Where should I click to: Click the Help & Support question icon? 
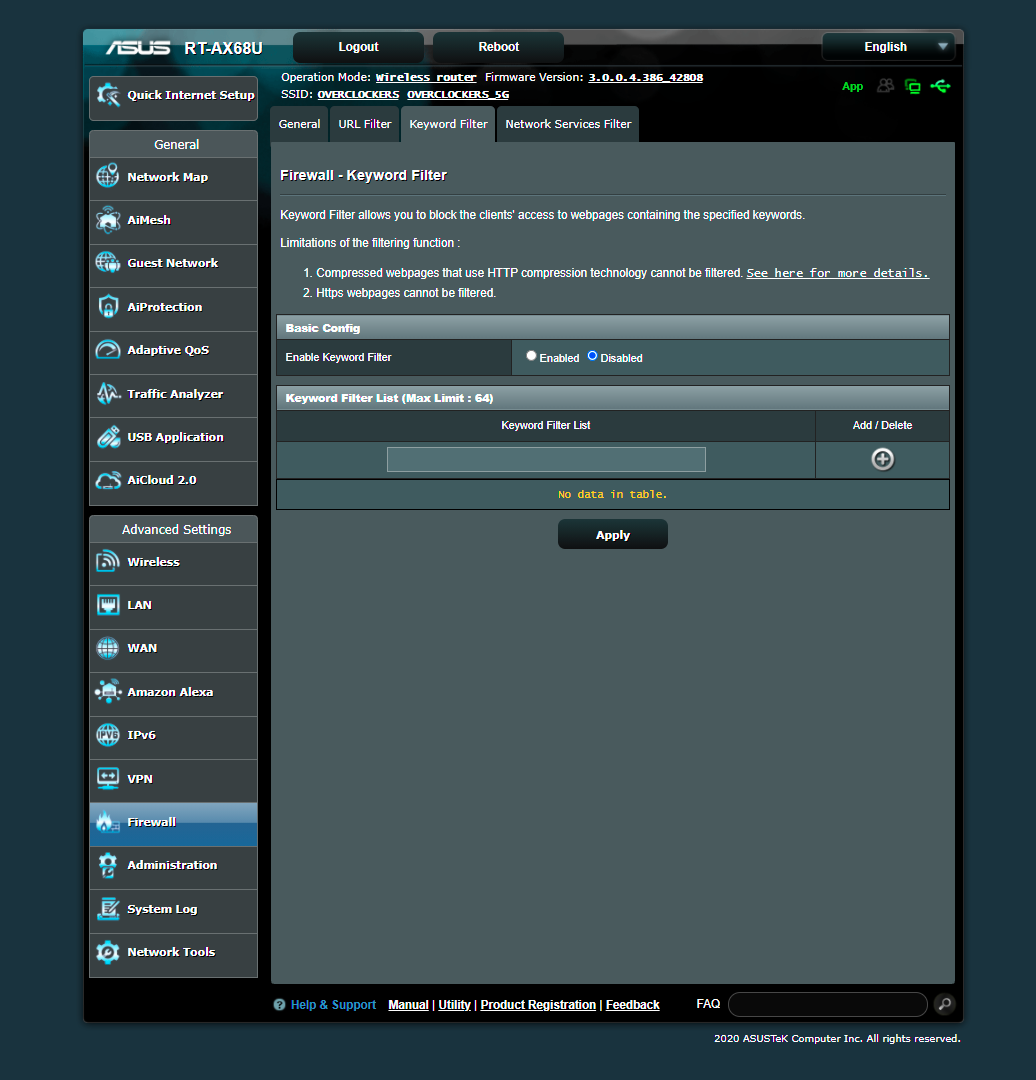point(279,1005)
